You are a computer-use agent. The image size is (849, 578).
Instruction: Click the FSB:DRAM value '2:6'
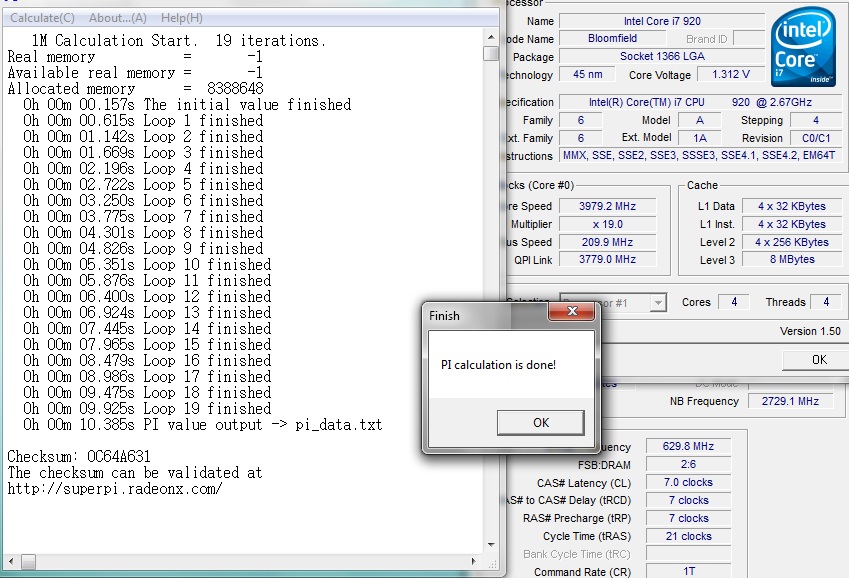688,464
